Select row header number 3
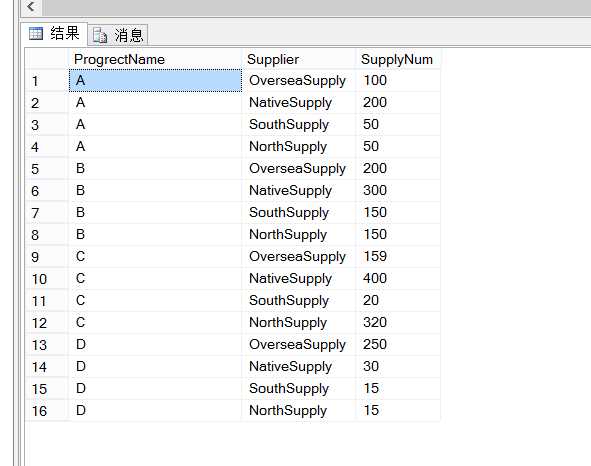This screenshot has height=466, width=591. (47, 124)
